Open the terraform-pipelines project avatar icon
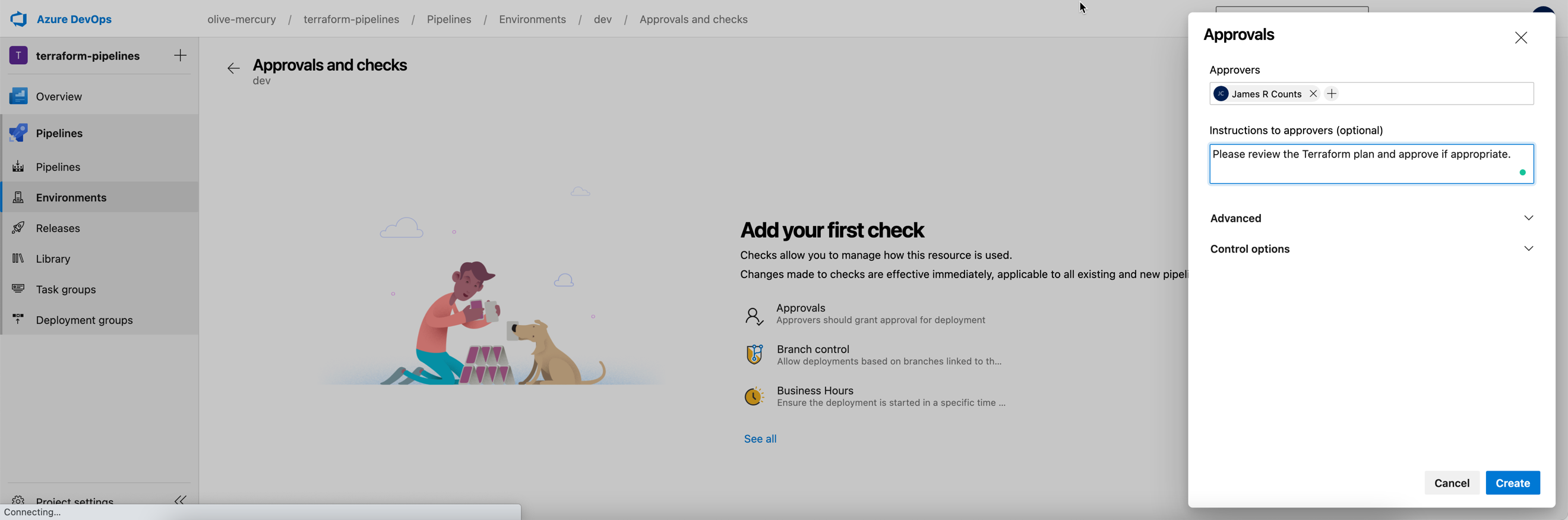 18,55
